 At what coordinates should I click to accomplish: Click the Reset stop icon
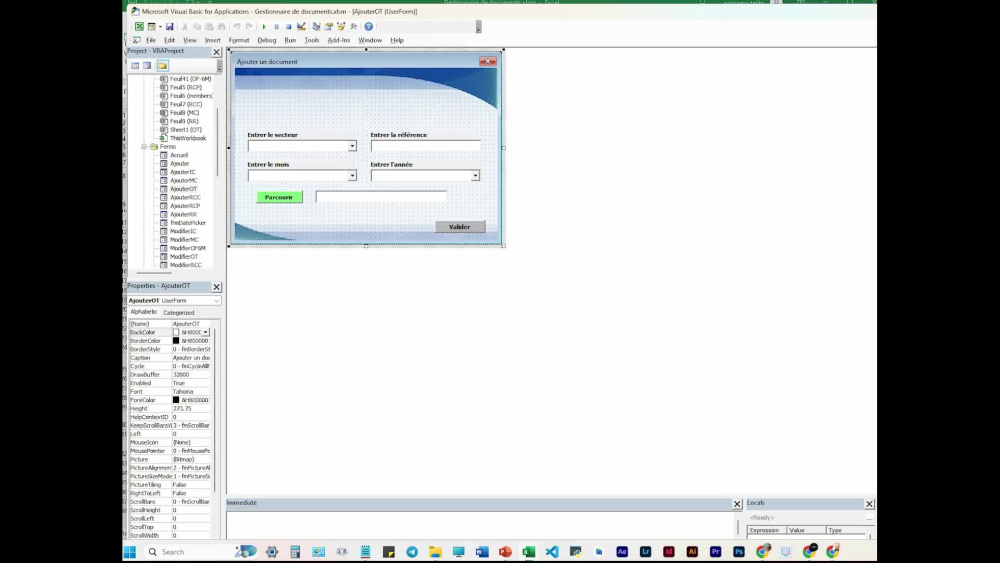(288, 26)
